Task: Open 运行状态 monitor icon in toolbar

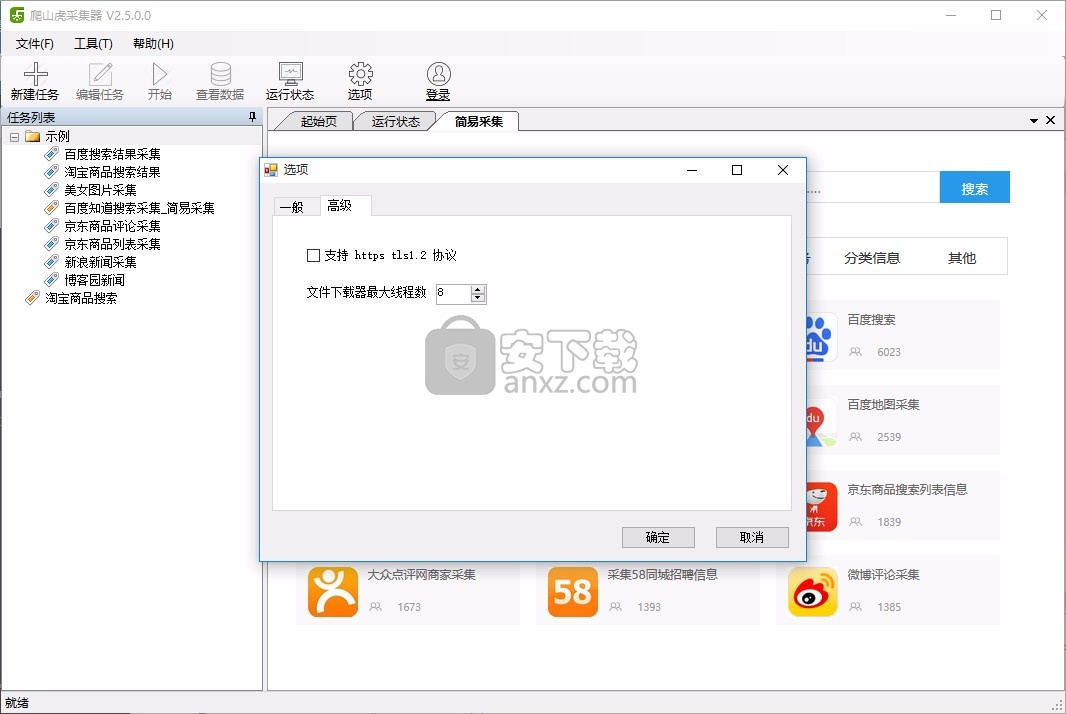Action: click(x=290, y=73)
